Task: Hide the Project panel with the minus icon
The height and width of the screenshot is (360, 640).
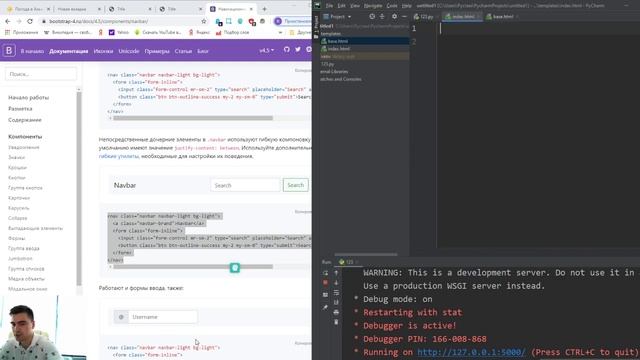Action: [x=404, y=16]
